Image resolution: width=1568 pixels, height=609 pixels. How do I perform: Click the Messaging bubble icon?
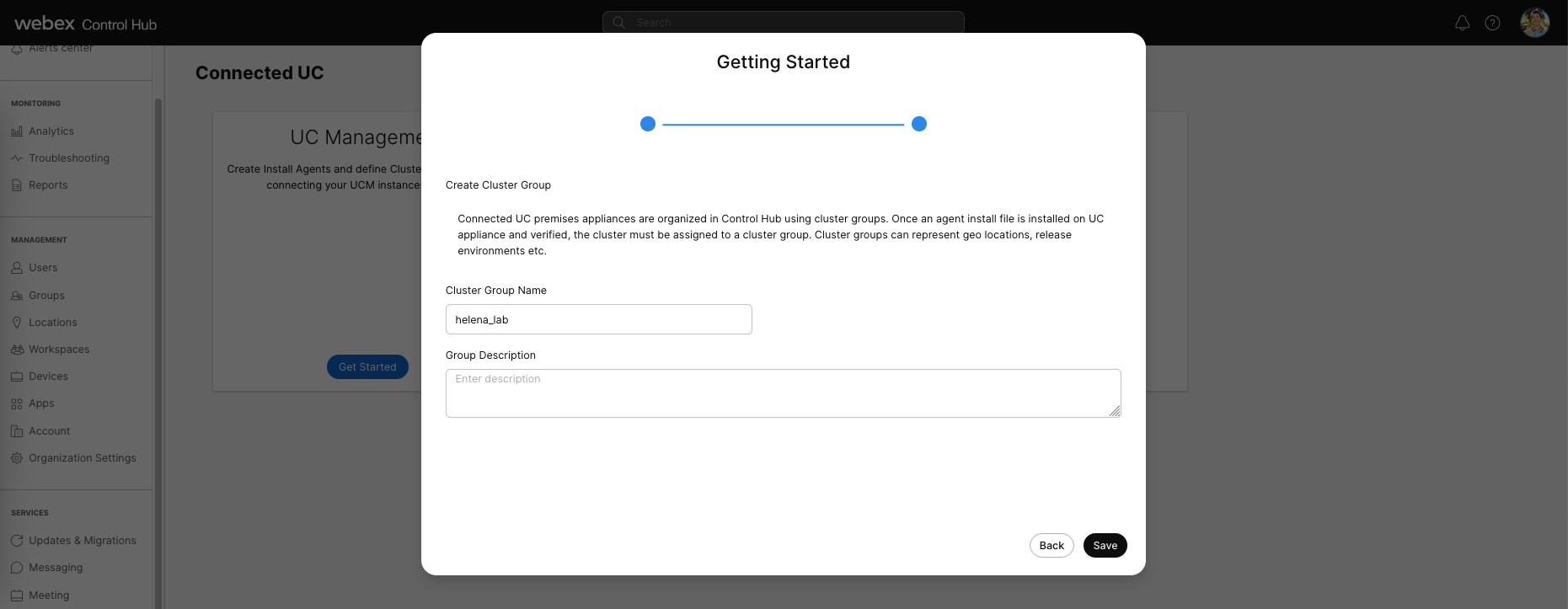pos(17,568)
